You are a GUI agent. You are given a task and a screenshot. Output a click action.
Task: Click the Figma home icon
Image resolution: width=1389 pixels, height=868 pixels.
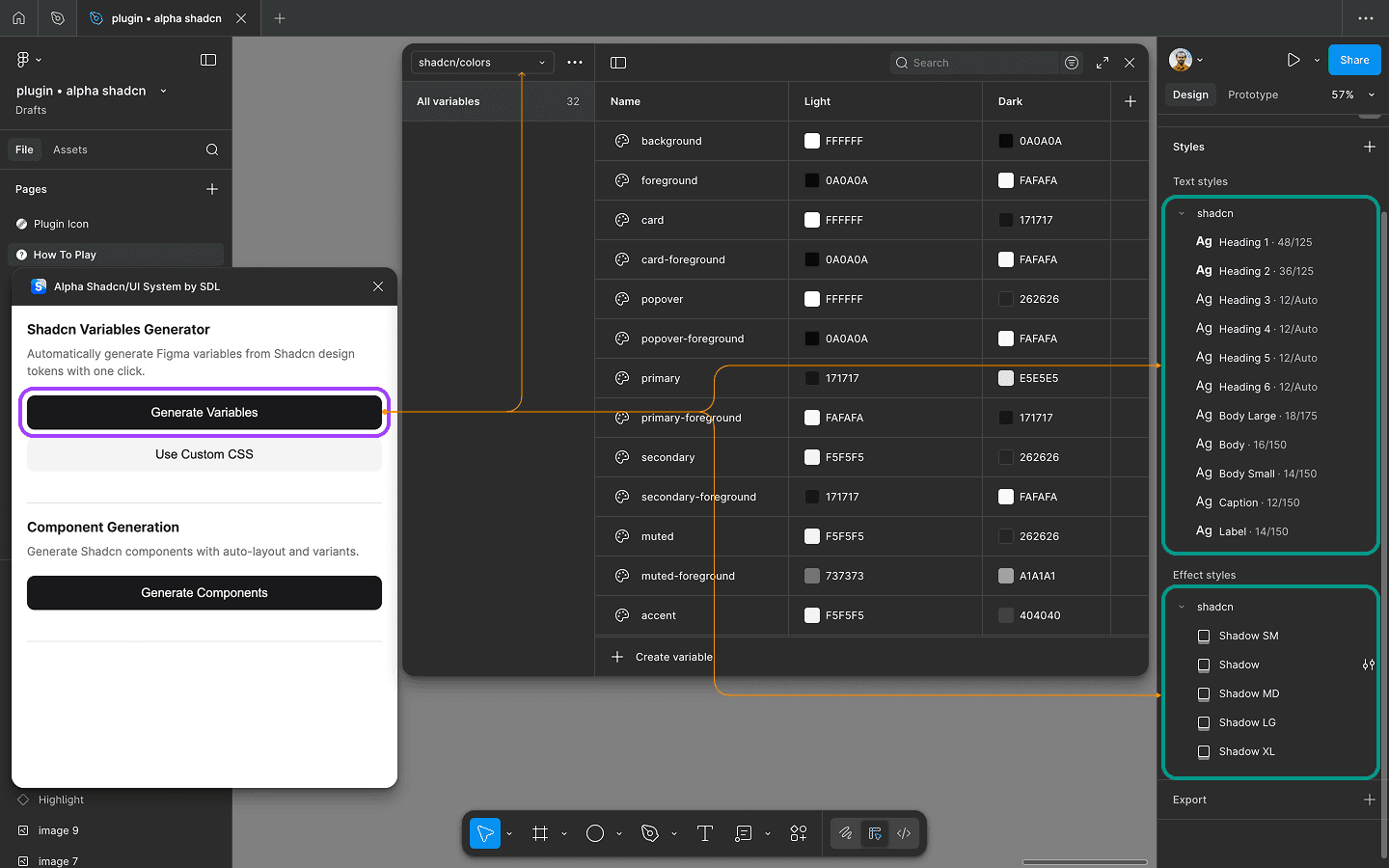click(18, 18)
